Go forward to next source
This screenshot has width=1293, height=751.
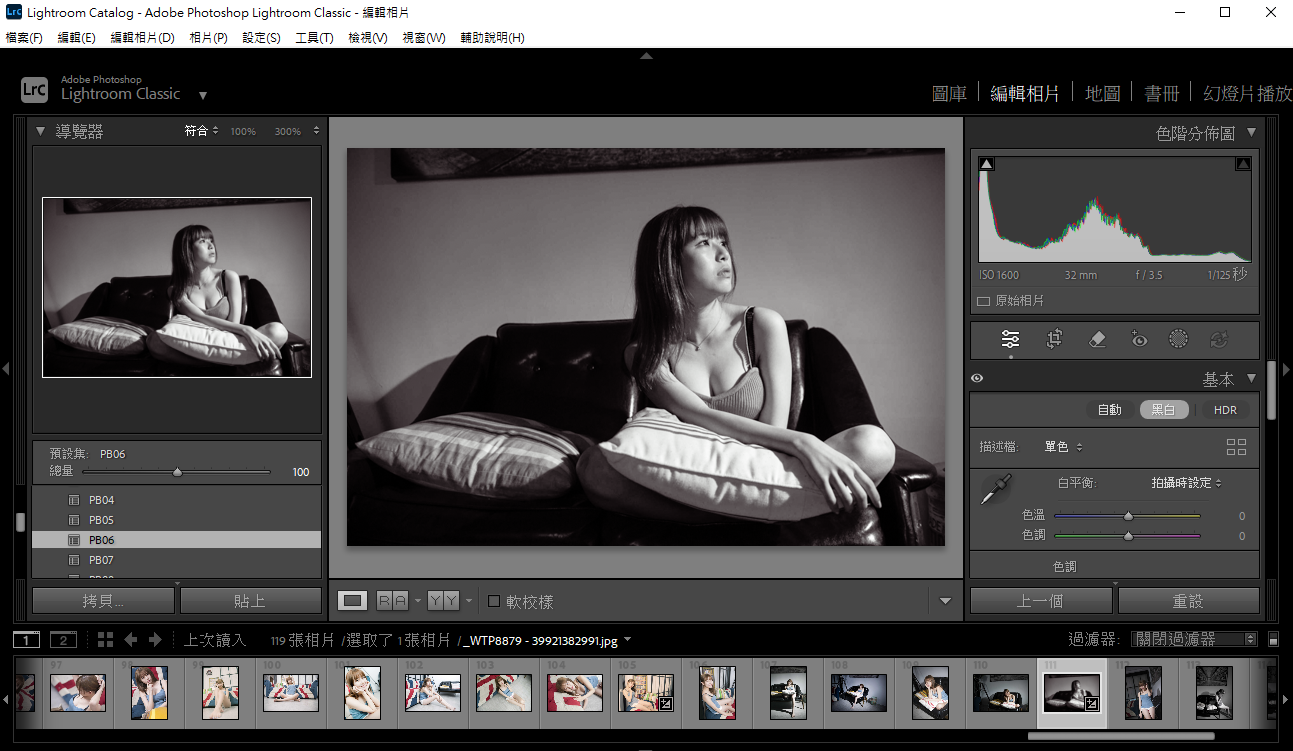[155, 640]
